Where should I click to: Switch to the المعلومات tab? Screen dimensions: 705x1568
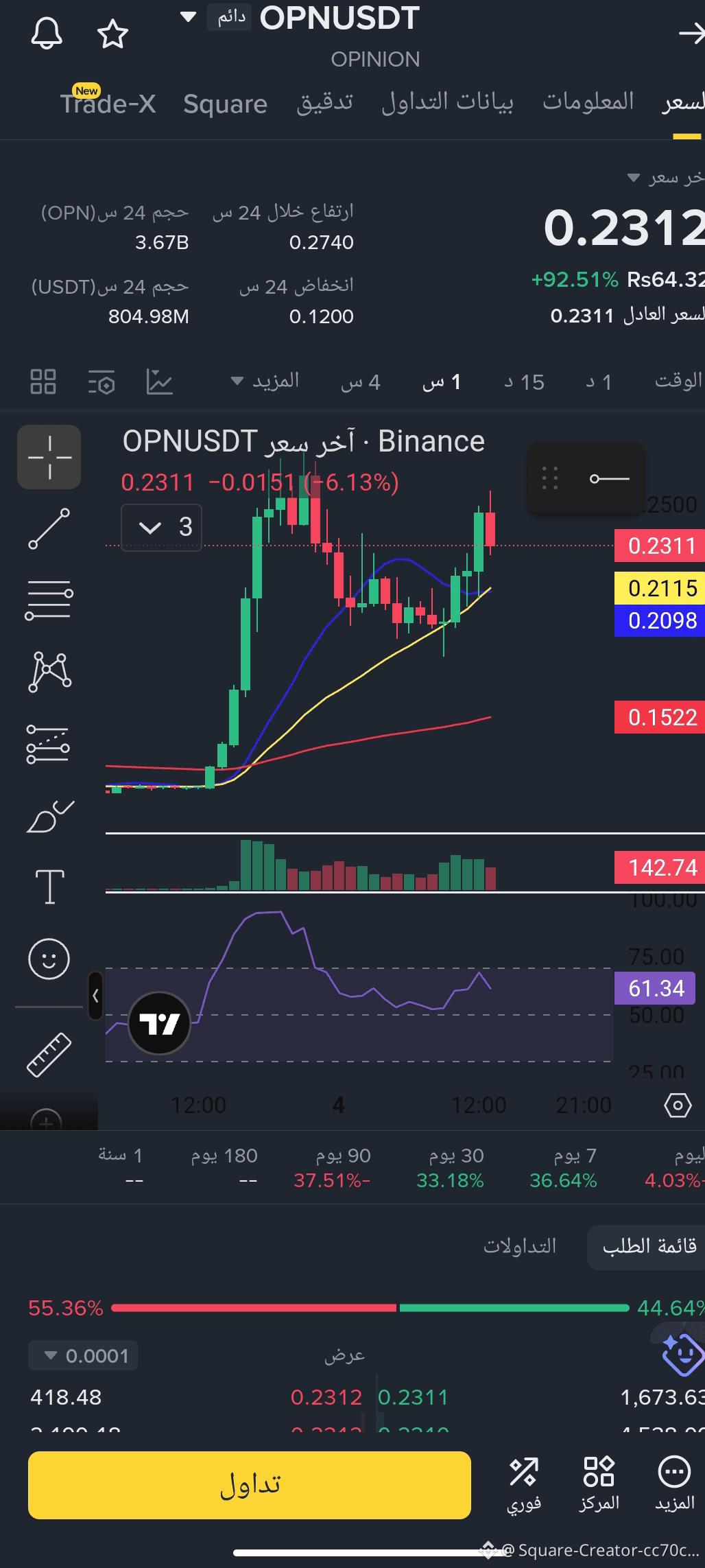[588, 102]
